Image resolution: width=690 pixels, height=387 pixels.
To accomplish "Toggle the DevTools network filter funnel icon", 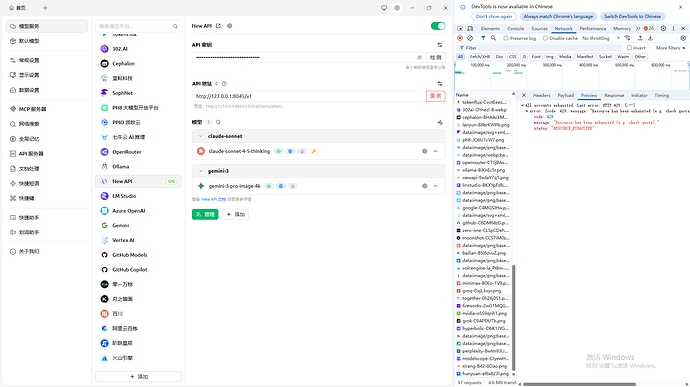I will 483,38.
